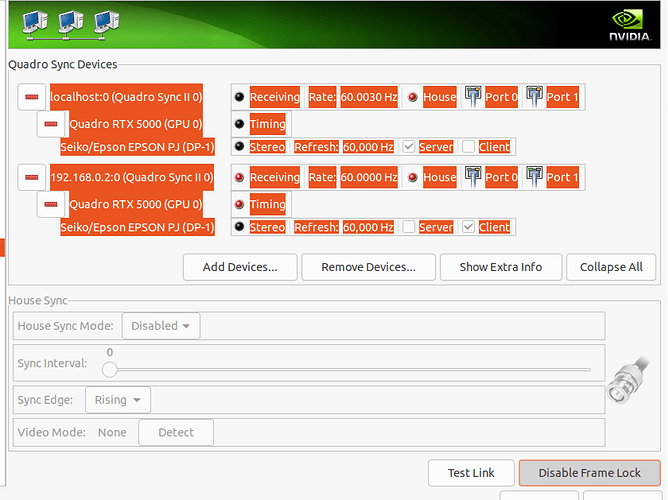Click Collapse All button
The width and height of the screenshot is (668, 500).
pyautogui.click(x=611, y=267)
